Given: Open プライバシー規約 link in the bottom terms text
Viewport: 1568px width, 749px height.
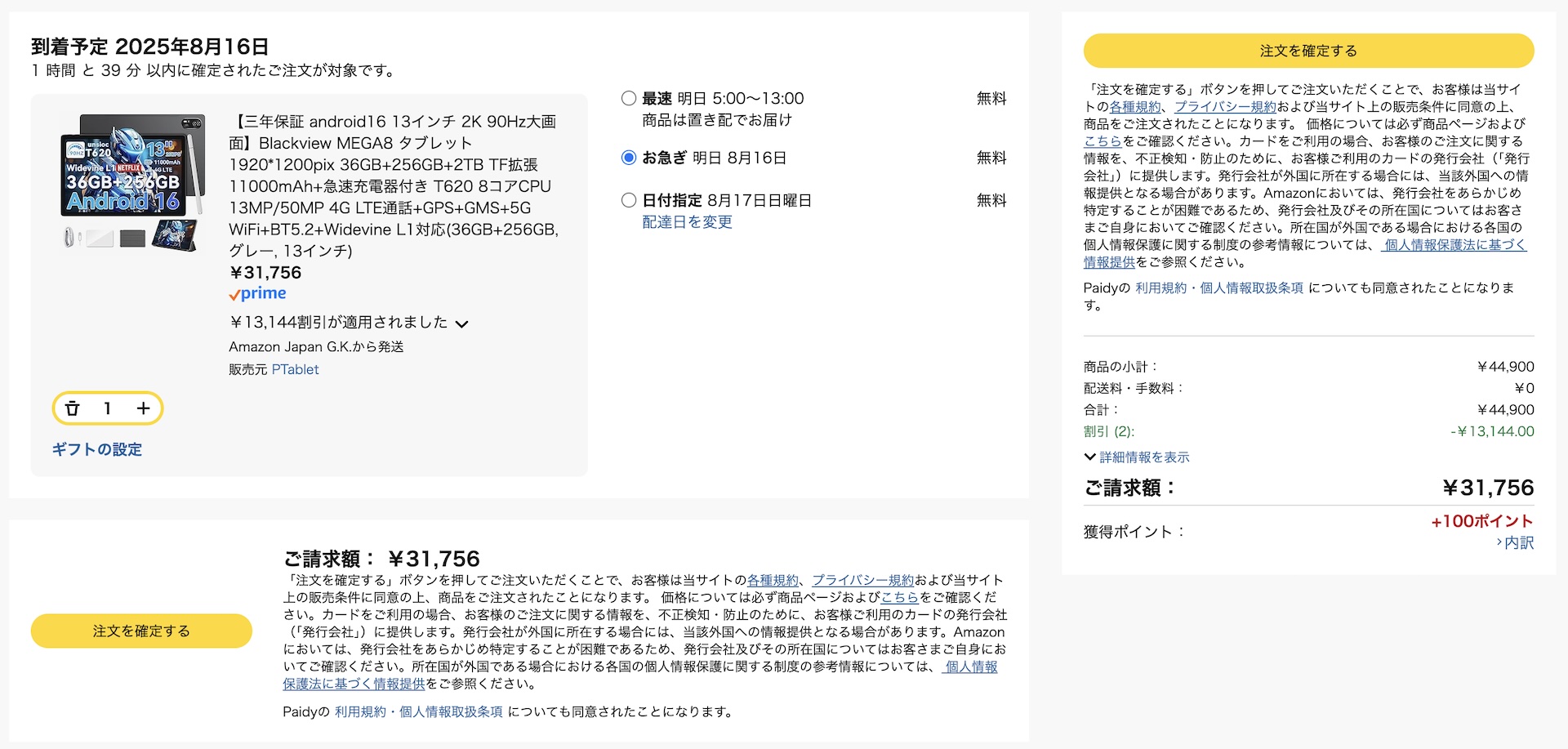Looking at the screenshot, I should point(863,580).
